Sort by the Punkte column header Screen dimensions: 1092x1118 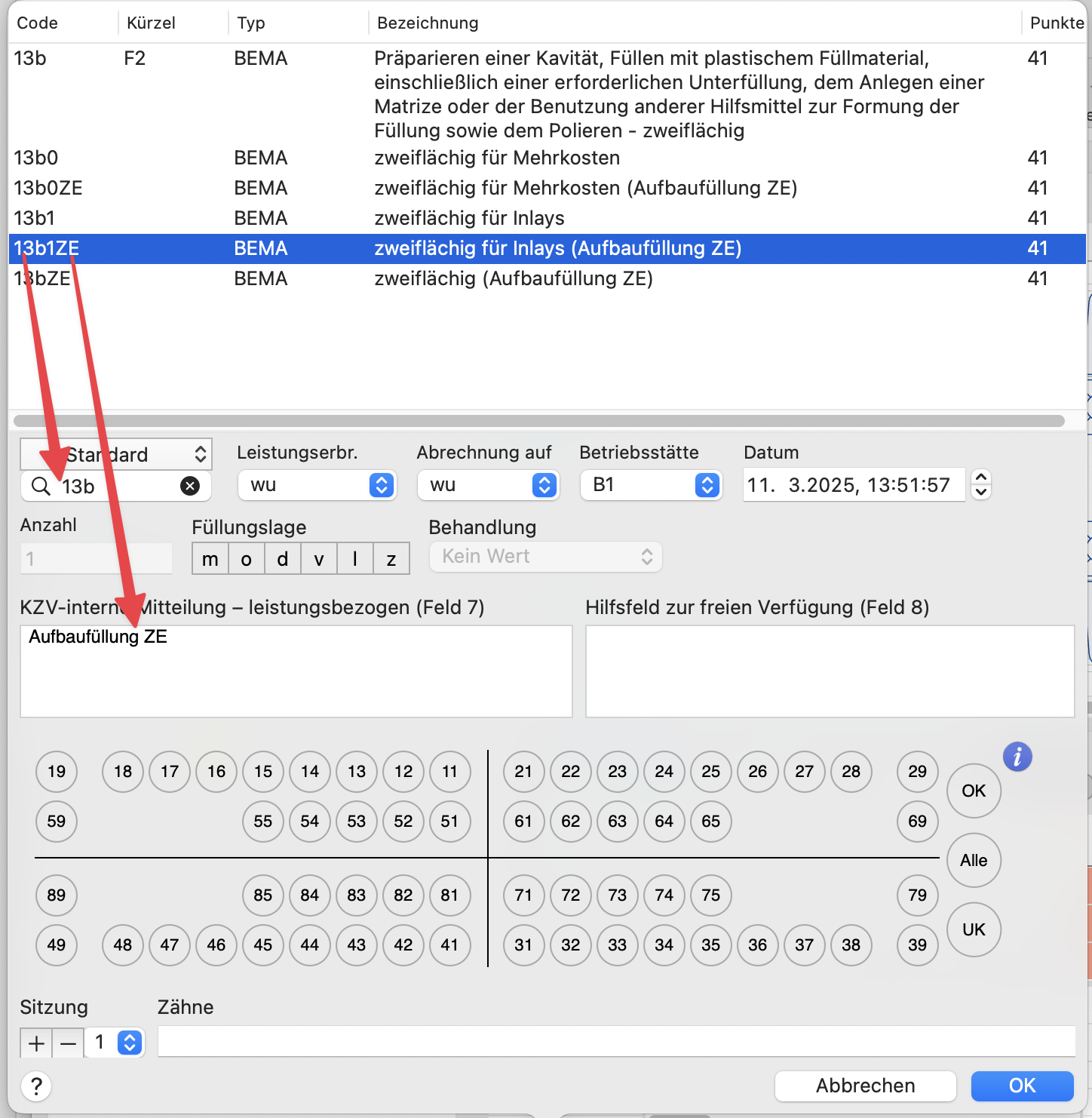tap(1056, 23)
